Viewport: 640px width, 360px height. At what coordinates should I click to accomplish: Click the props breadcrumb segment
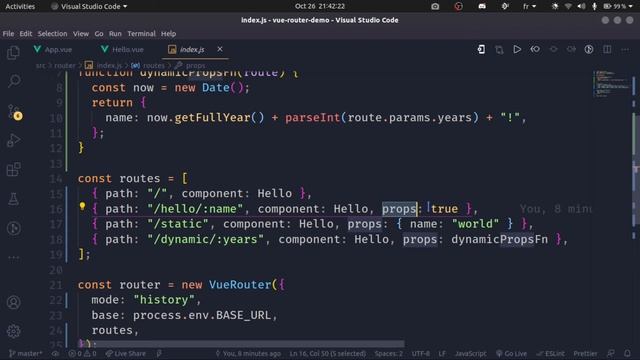(190, 65)
